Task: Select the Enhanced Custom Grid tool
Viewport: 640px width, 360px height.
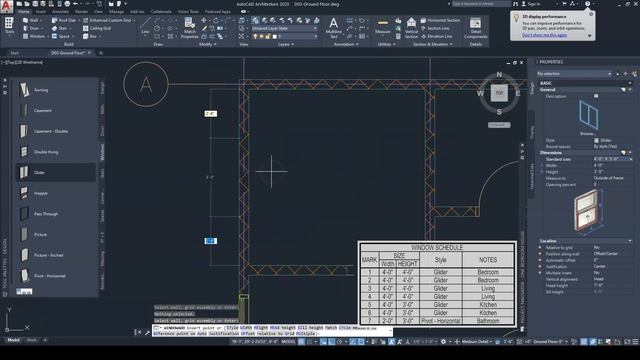Action: click(x=109, y=20)
